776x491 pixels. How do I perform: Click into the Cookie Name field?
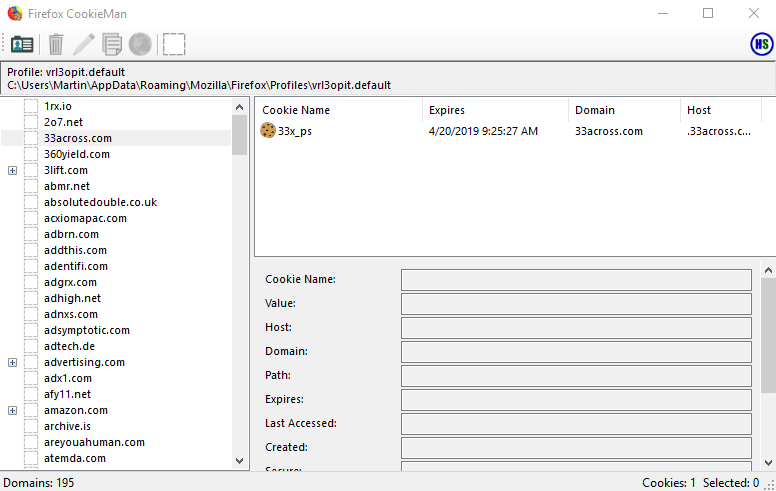pyautogui.click(x=576, y=280)
